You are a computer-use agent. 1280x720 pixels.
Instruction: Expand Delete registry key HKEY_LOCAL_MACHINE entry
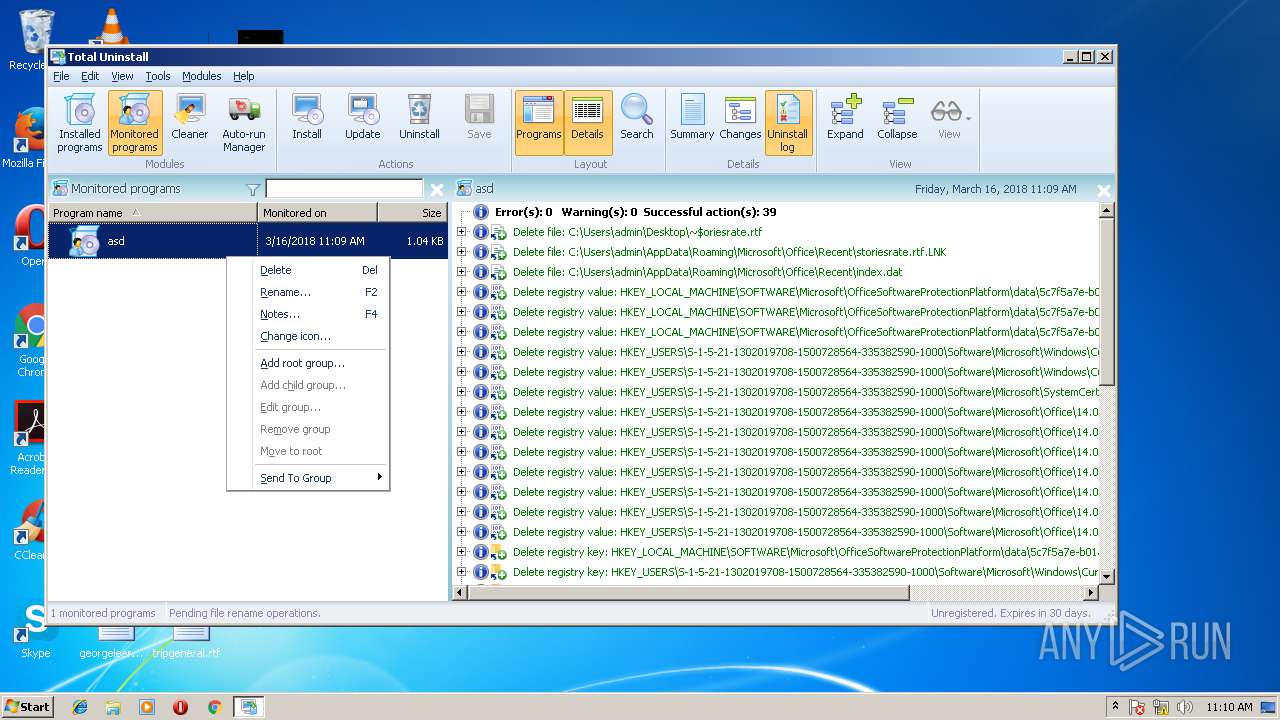pyautogui.click(x=462, y=552)
